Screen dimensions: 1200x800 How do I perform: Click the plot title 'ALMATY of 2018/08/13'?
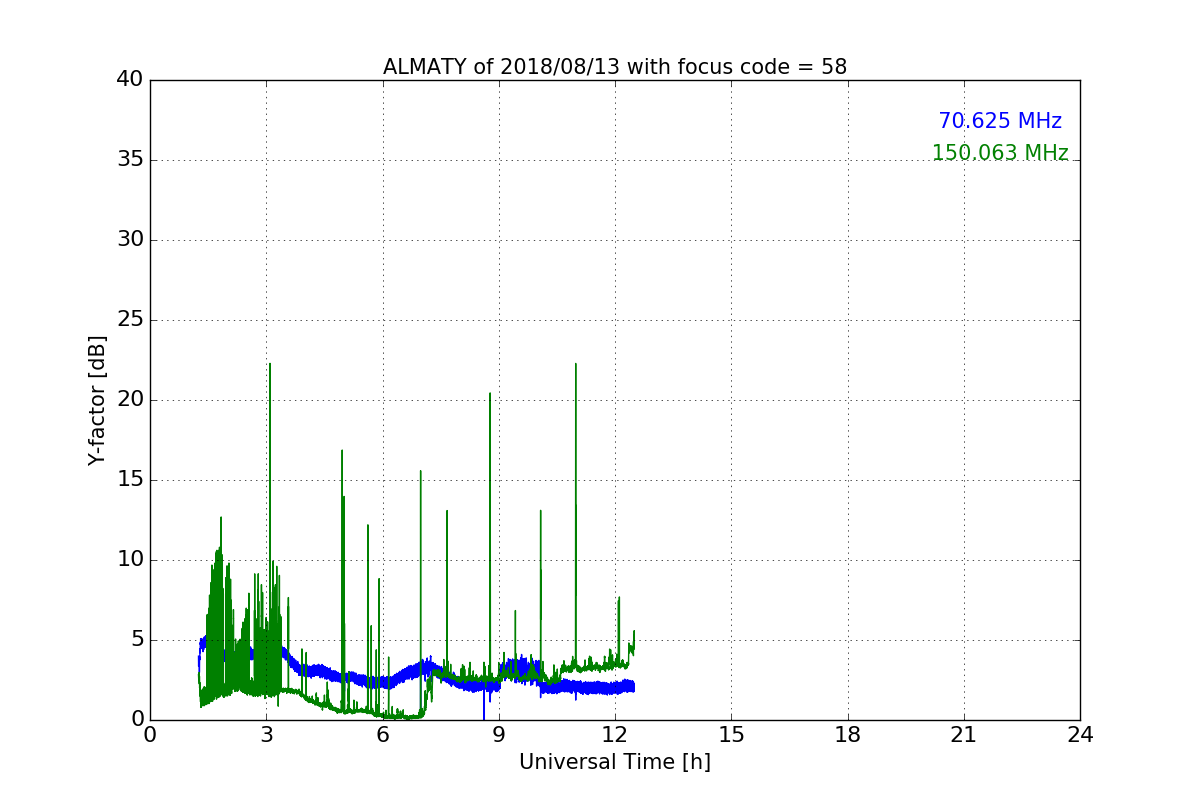[x=614, y=67]
